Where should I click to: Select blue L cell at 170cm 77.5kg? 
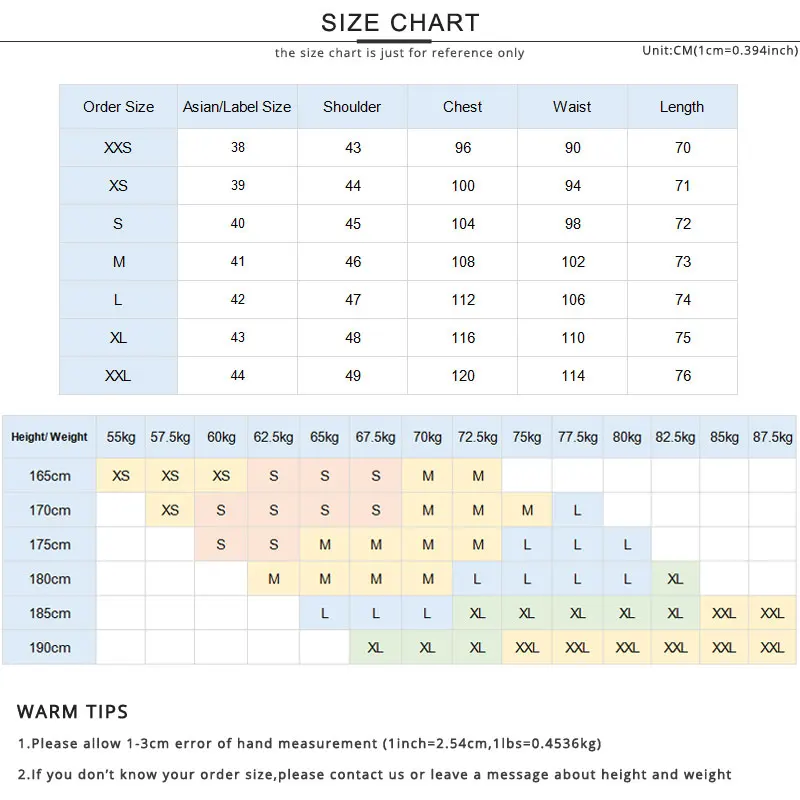(x=577, y=510)
